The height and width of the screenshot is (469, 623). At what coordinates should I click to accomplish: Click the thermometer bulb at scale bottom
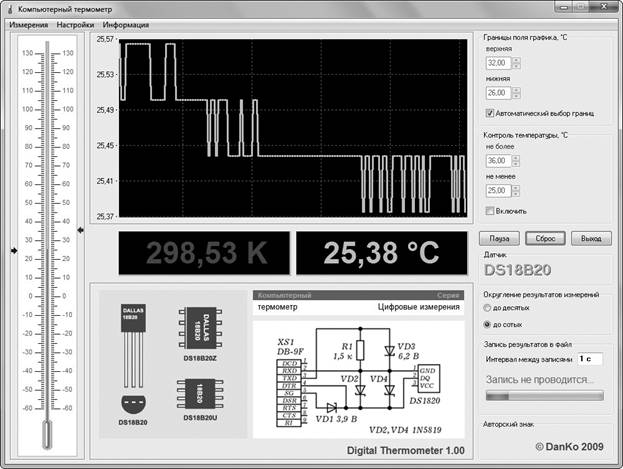pos(47,434)
